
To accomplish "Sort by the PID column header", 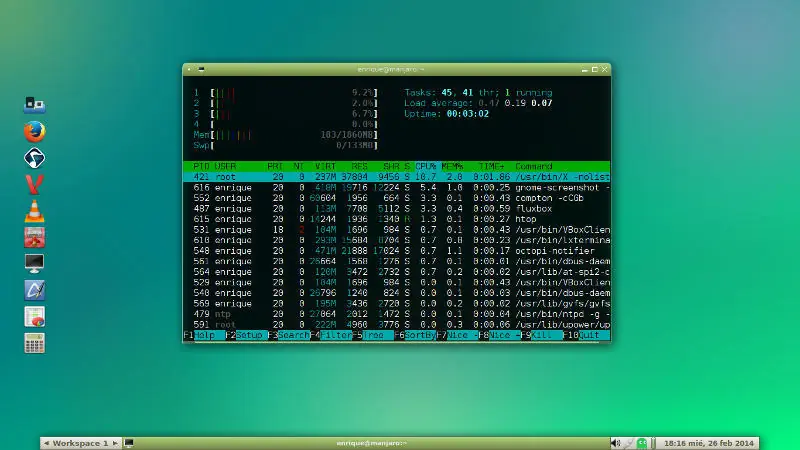I will pyautogui.click(x=201, y=166).
